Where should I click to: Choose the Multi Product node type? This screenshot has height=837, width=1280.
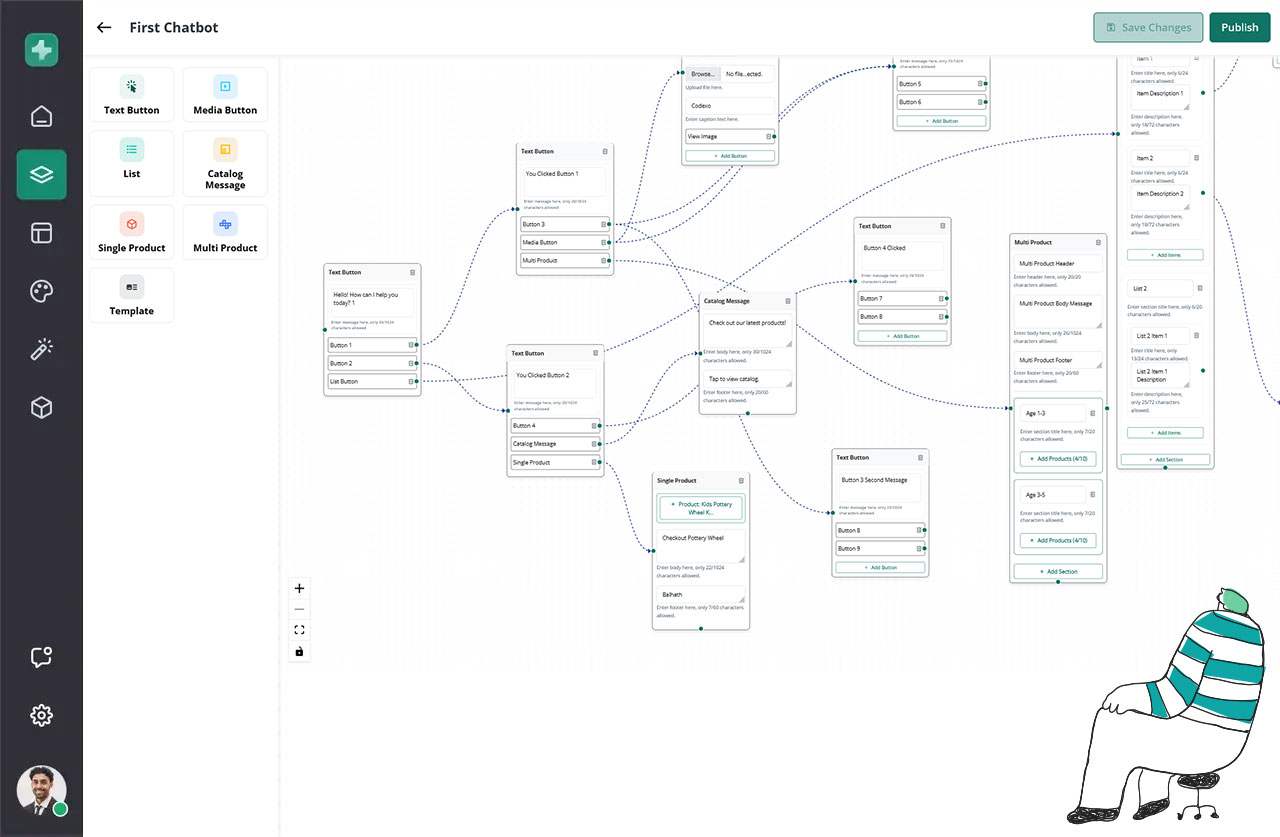[x=225, y=233]
